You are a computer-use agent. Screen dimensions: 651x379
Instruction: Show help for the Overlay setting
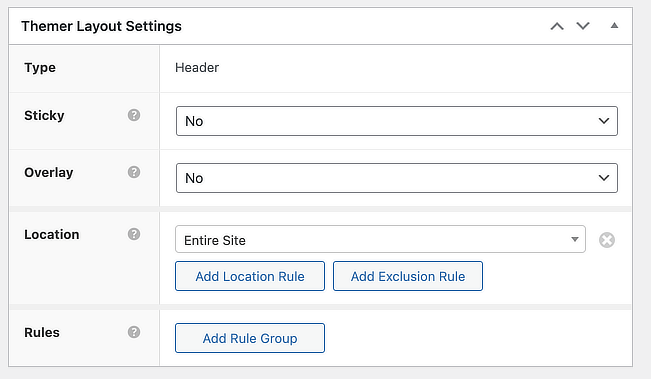(134, 172)
